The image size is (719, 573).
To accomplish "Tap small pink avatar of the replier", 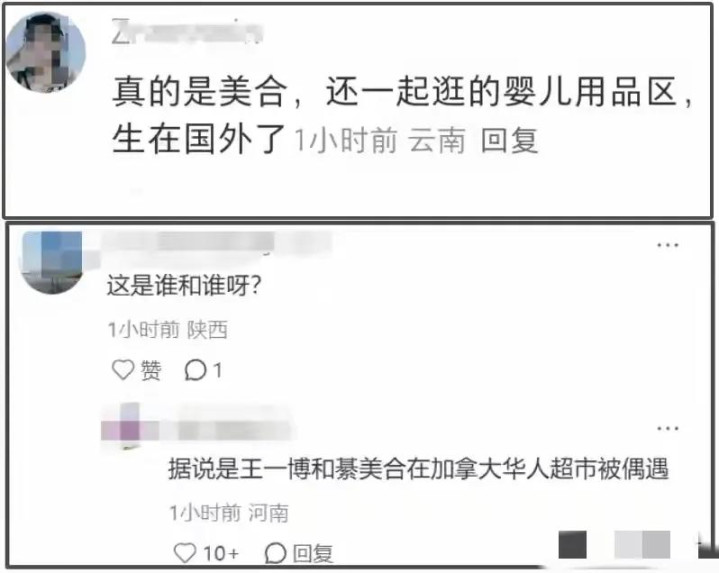I will pos(129,426).
